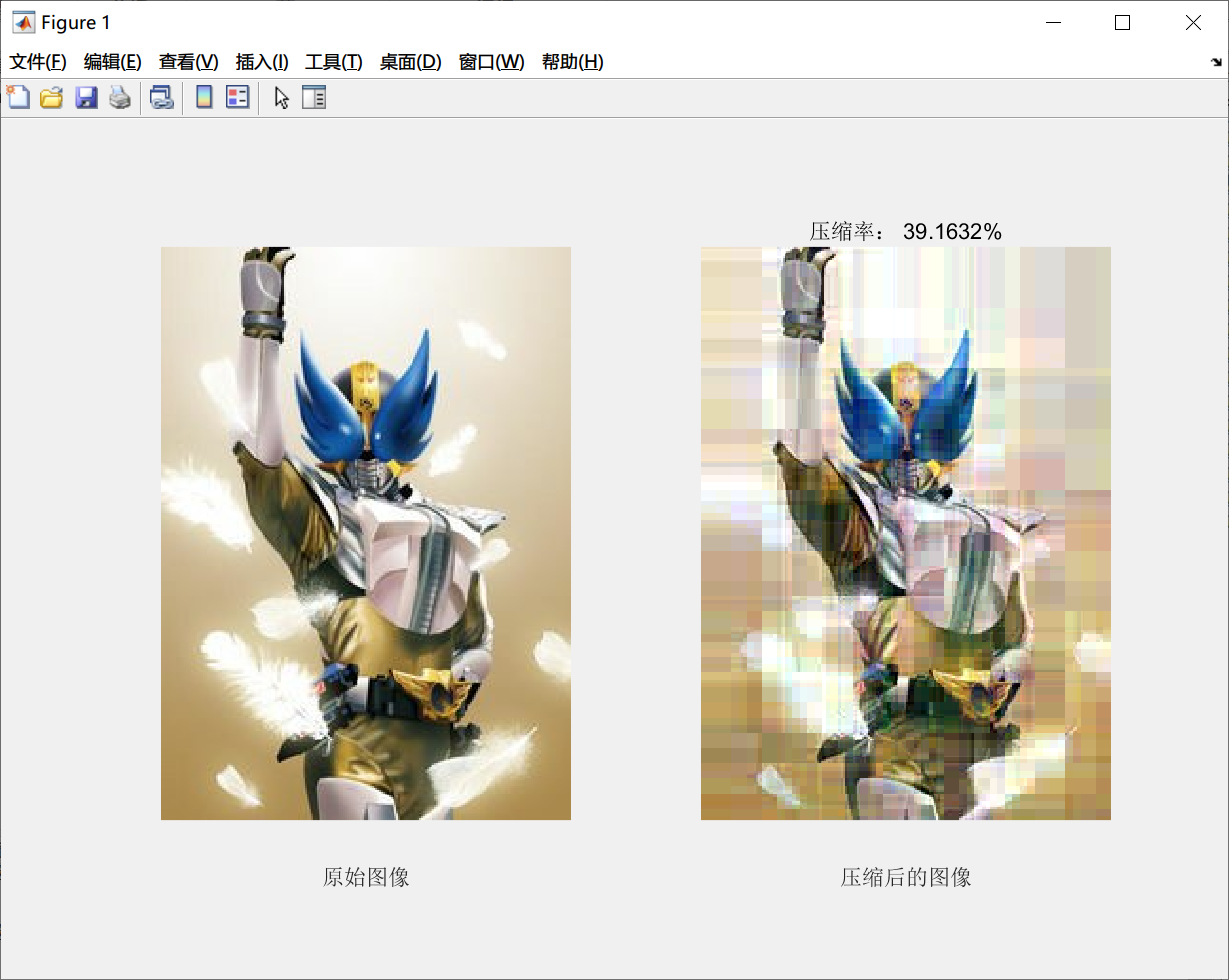Screen dimensions: 1229x980
Task: Click the 压缩后的图像 label
Action: click(x=906, y=877)
